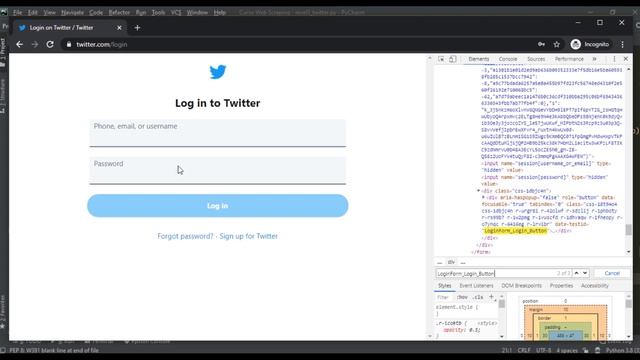The width and height of the screenshot is (640, 360).
Task: Close the DevTools panel
Action: pyautogui.click(x=626, y=59)
